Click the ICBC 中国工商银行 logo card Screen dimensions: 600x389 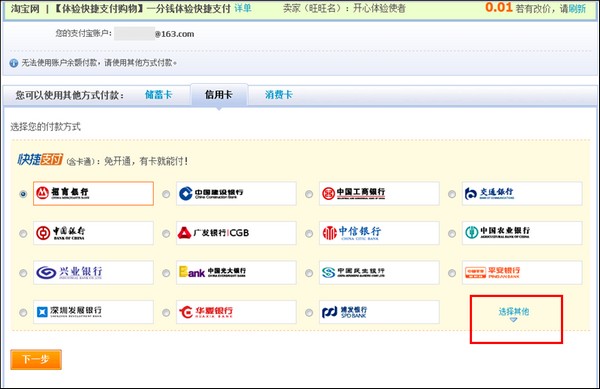coord(379,194)
